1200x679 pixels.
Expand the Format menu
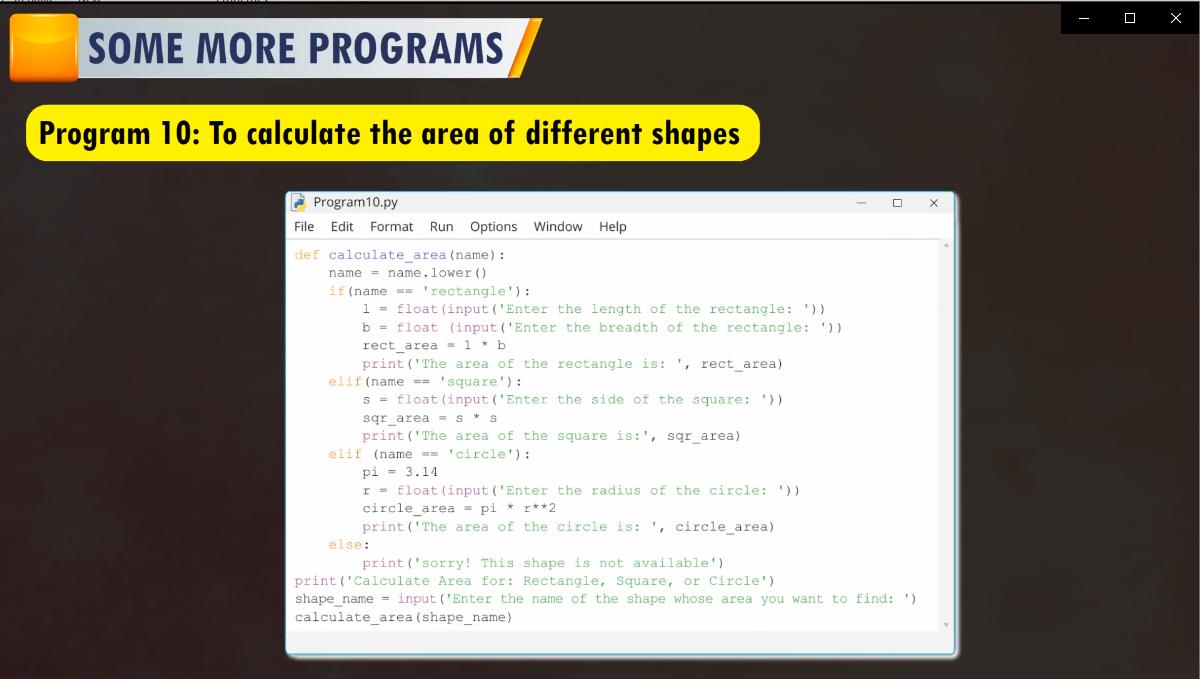[x=391, y=227]
